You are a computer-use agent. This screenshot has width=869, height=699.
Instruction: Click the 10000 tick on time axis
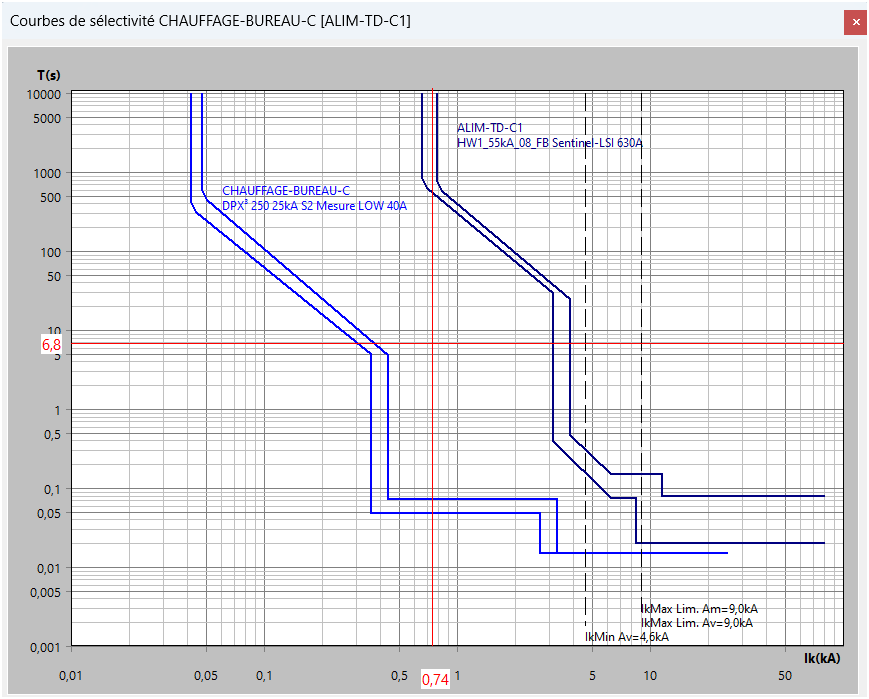pyautogui.click(x=44, y=94)
